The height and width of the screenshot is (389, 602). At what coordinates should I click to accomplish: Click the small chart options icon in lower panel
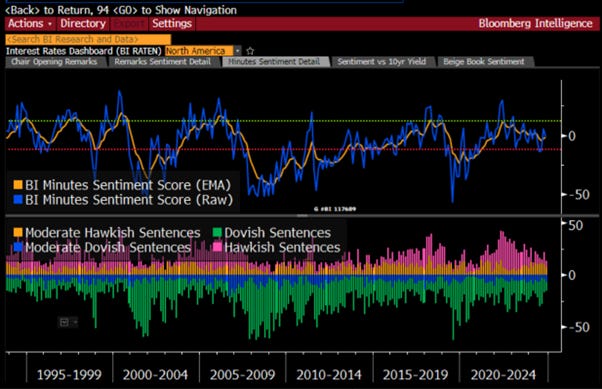64,322
